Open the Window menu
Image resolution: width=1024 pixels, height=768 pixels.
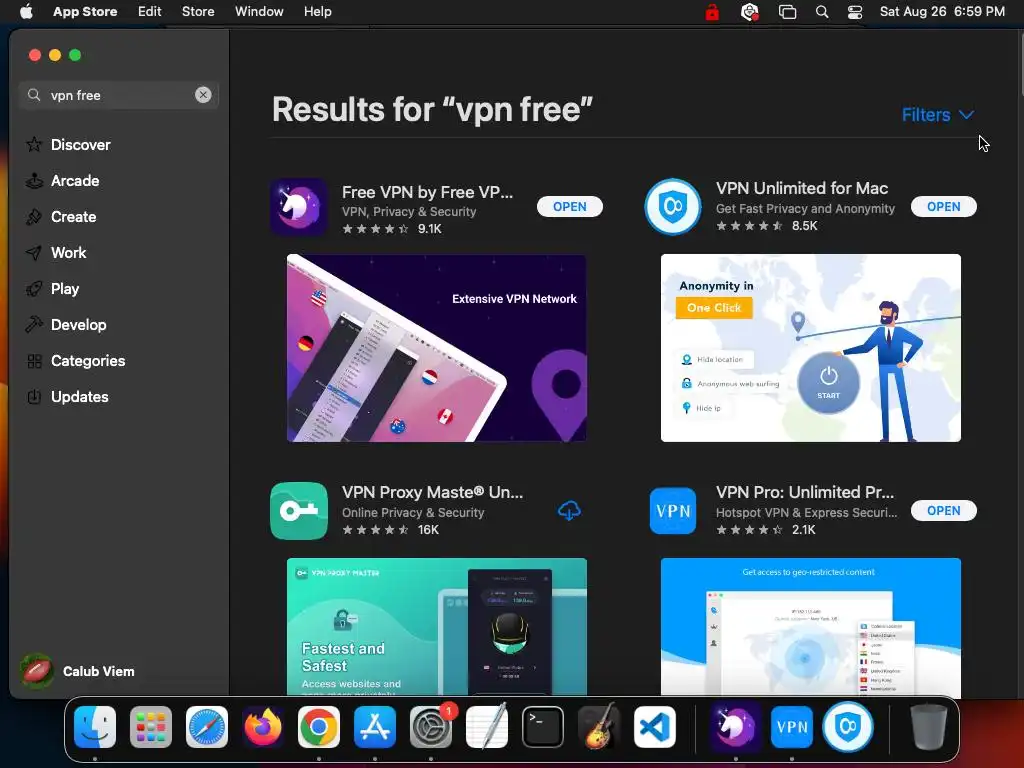point(259,12)
